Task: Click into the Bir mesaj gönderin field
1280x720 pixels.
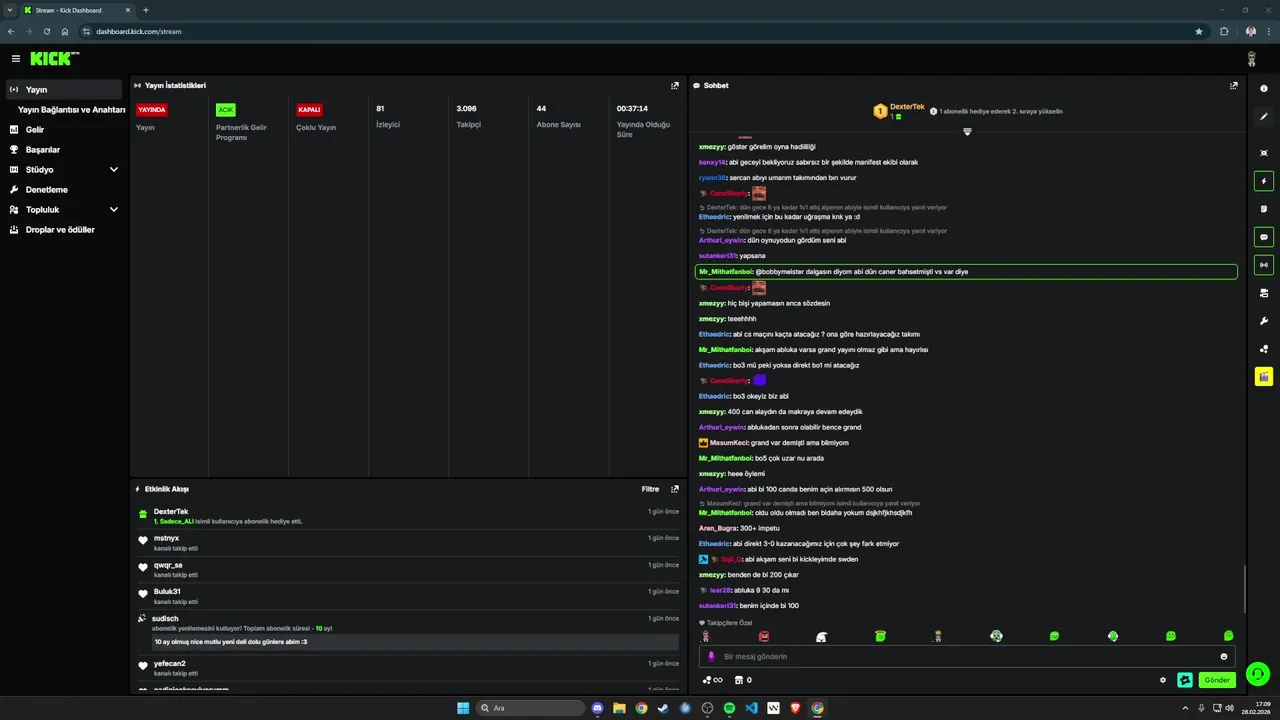Action: click(967, 656)
